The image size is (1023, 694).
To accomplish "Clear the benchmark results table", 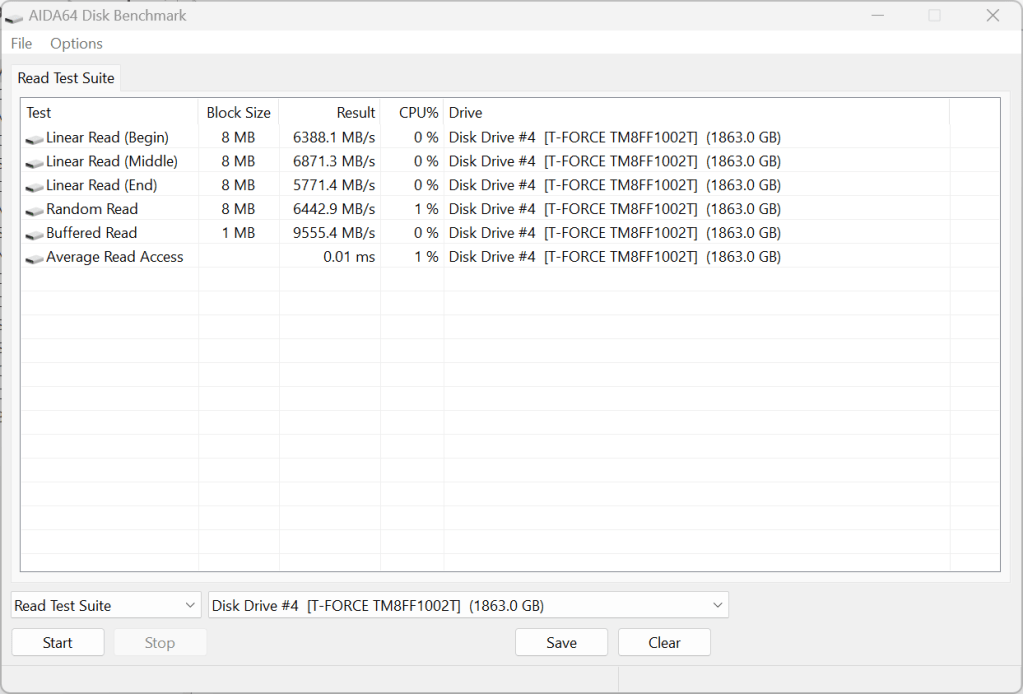I will [664, 642].
